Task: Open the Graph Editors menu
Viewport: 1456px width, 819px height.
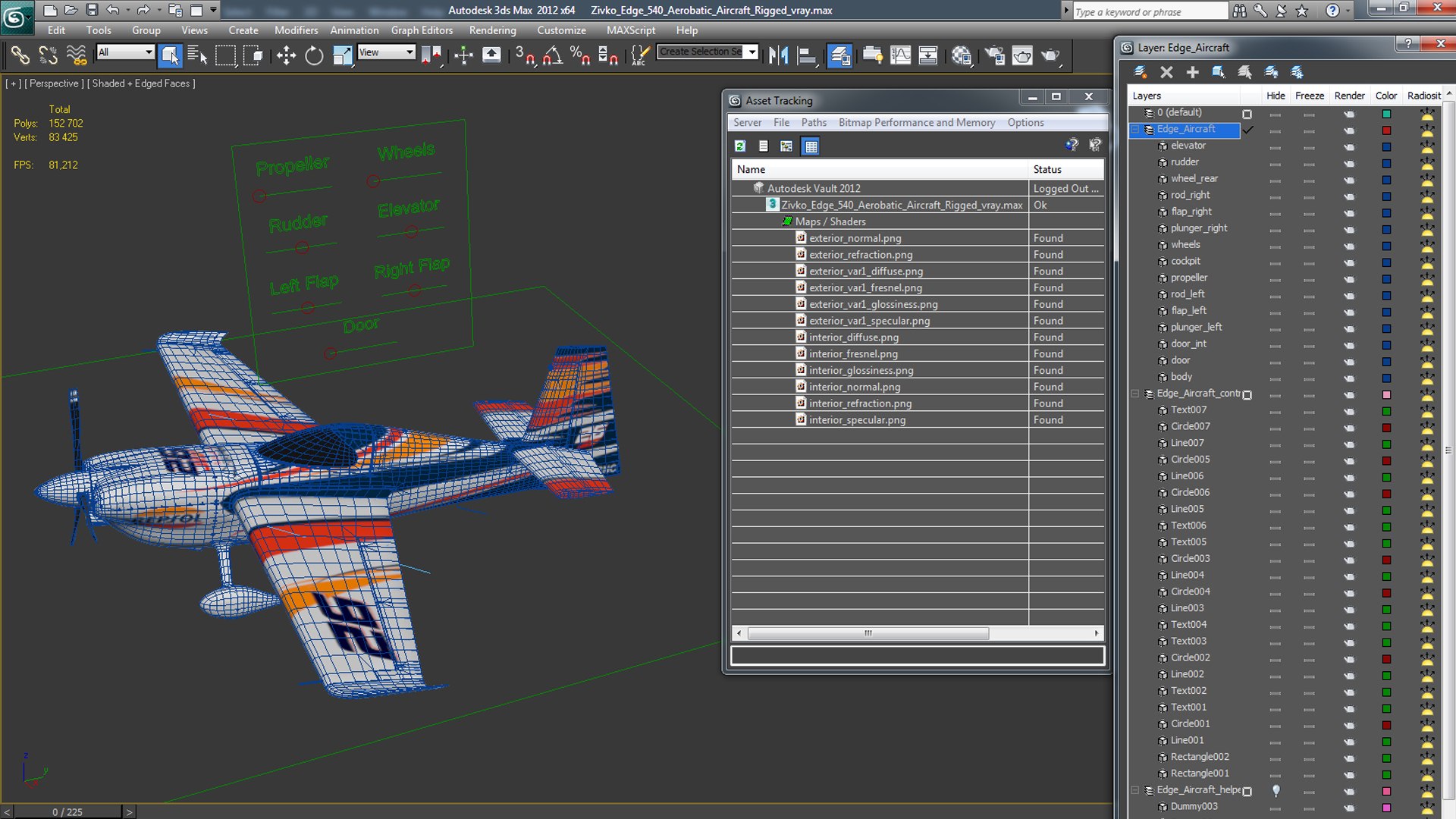Action: [x=422, y=30]
